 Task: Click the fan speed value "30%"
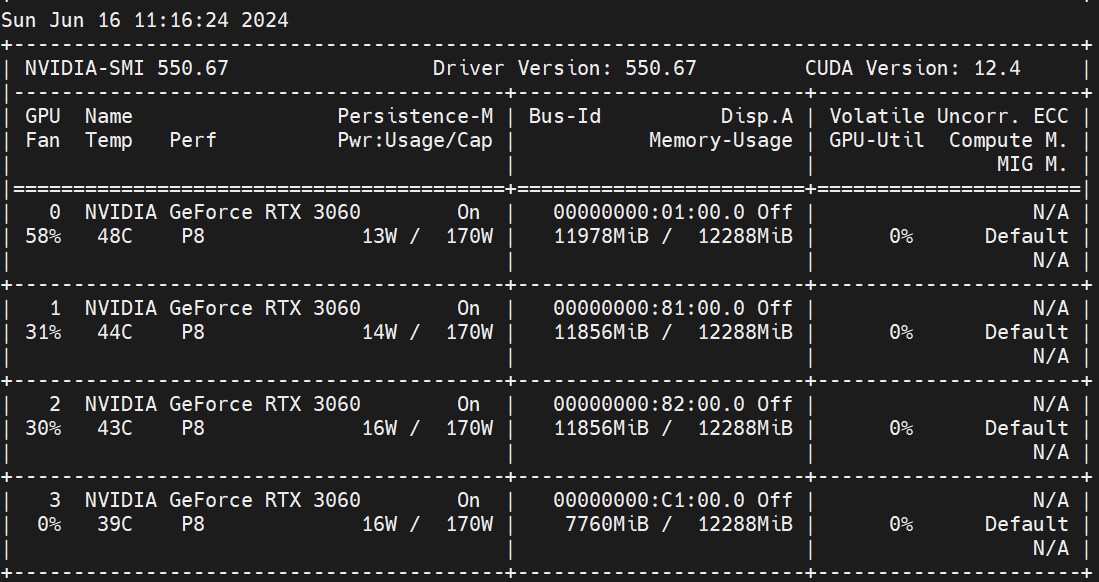click(43, 428)
